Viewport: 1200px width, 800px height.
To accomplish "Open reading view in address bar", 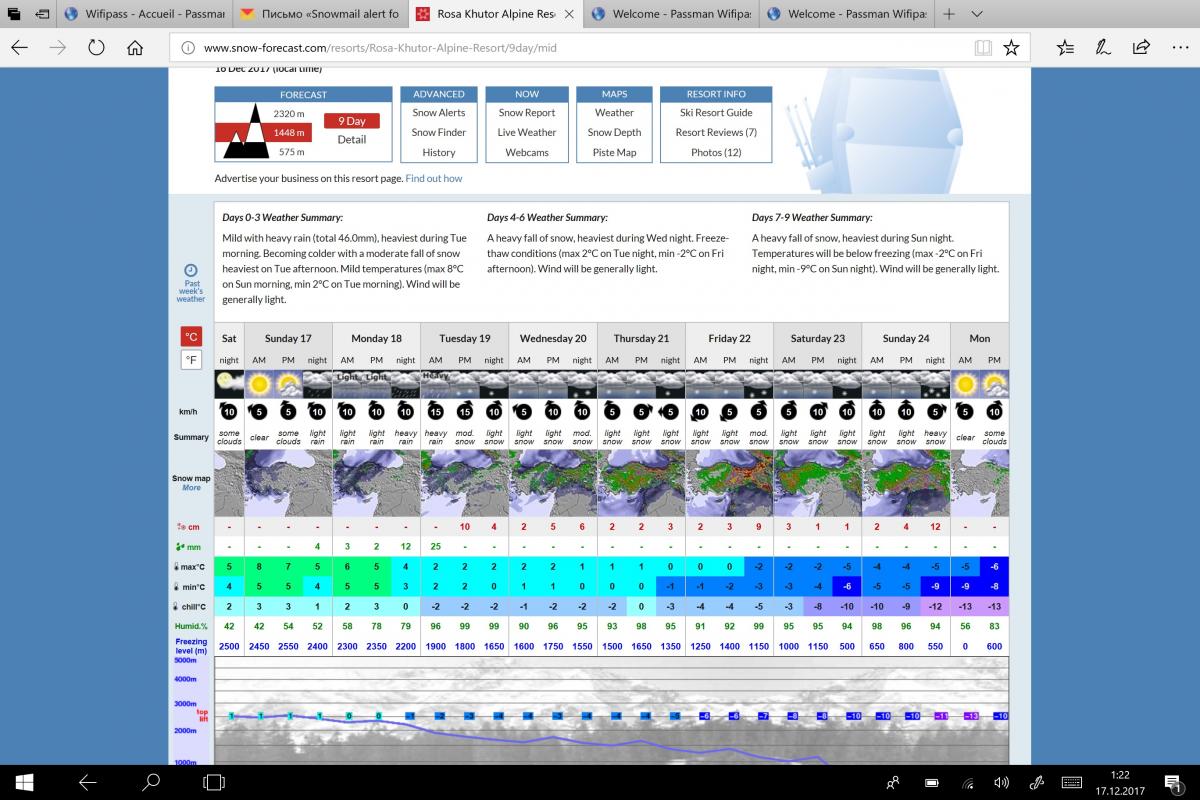I will tap(983, 47).
